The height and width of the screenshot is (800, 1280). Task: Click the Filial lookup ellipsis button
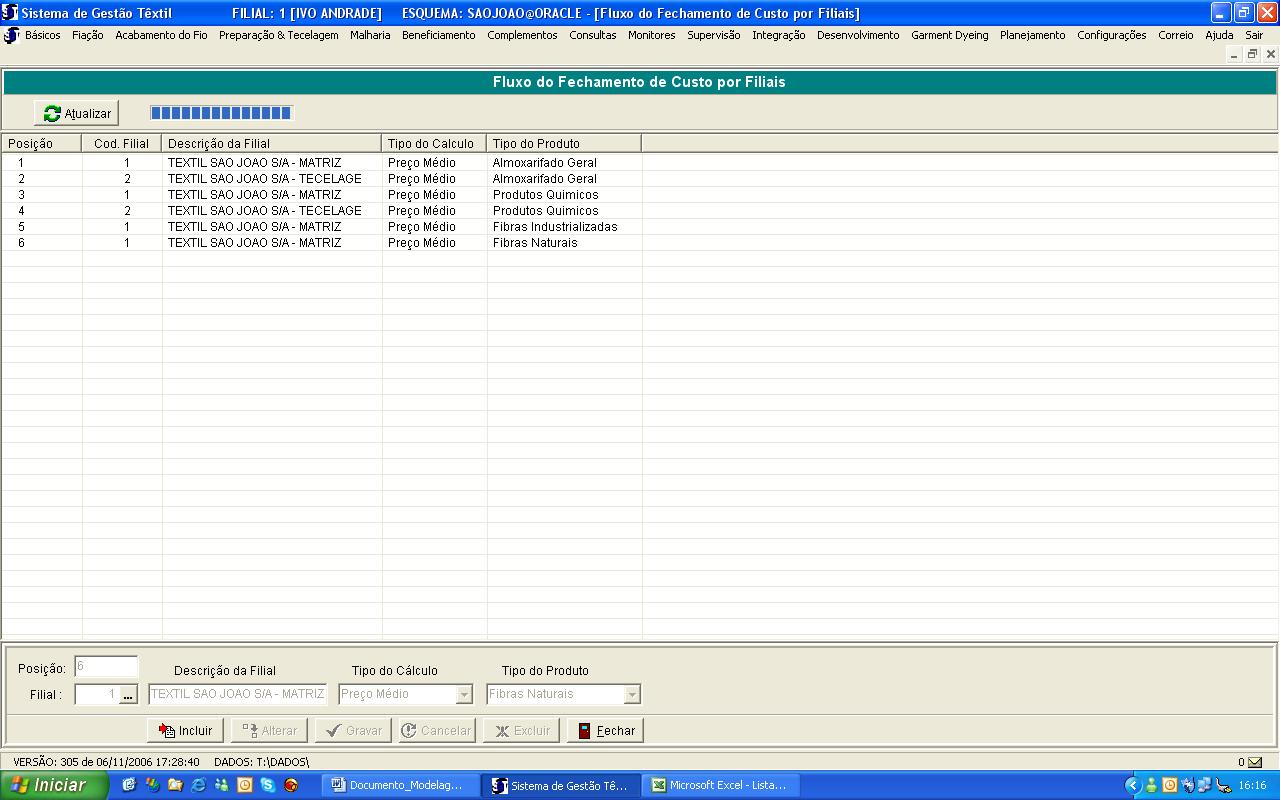tap(128, 694)
